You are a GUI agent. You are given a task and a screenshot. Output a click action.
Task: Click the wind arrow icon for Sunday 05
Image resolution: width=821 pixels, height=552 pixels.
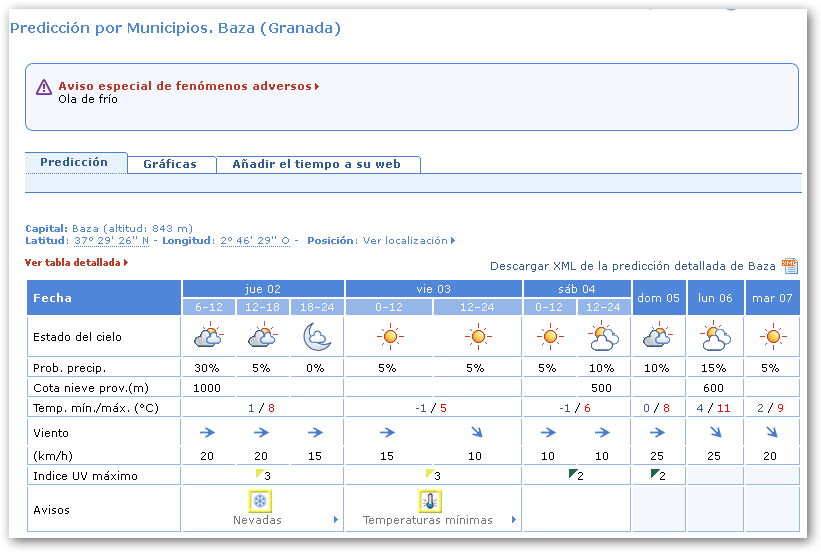pyautogui.click(x=658, y=432)
